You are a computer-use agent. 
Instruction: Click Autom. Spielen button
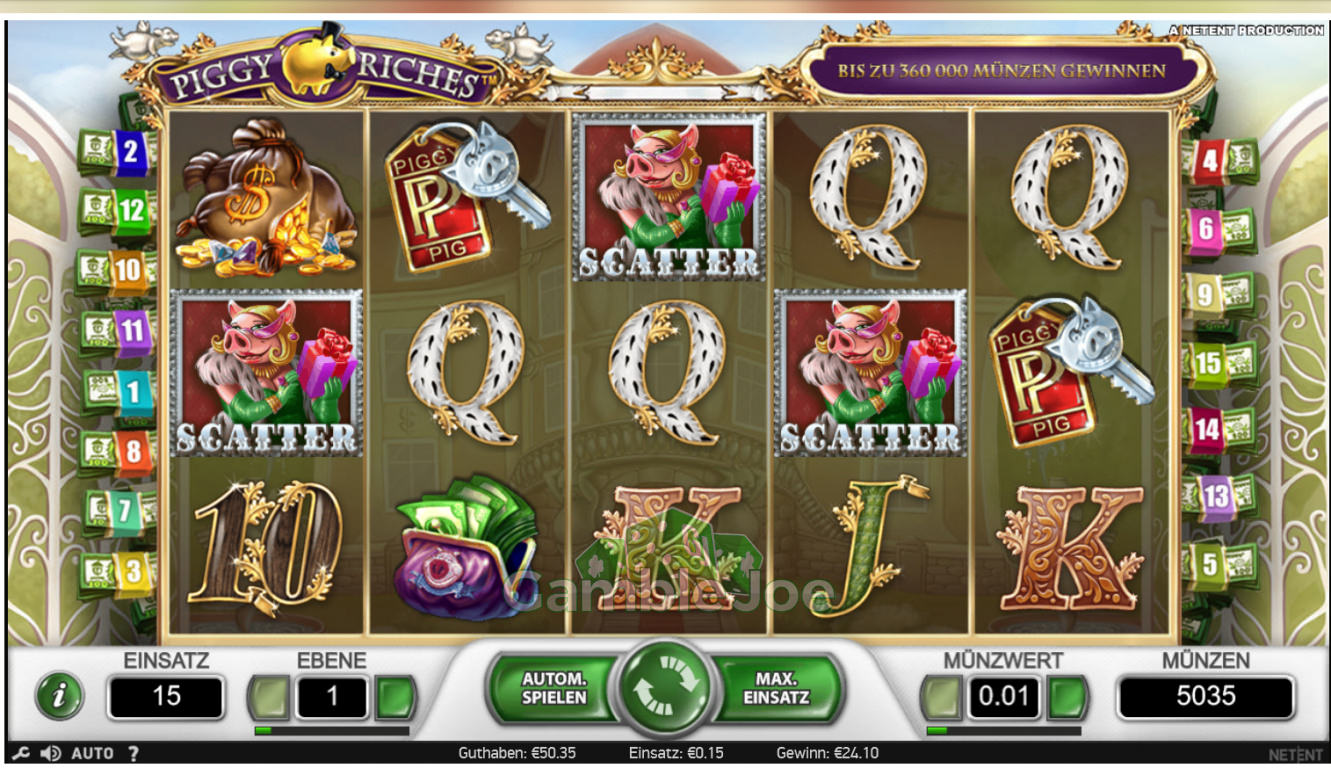click(553, 688)
